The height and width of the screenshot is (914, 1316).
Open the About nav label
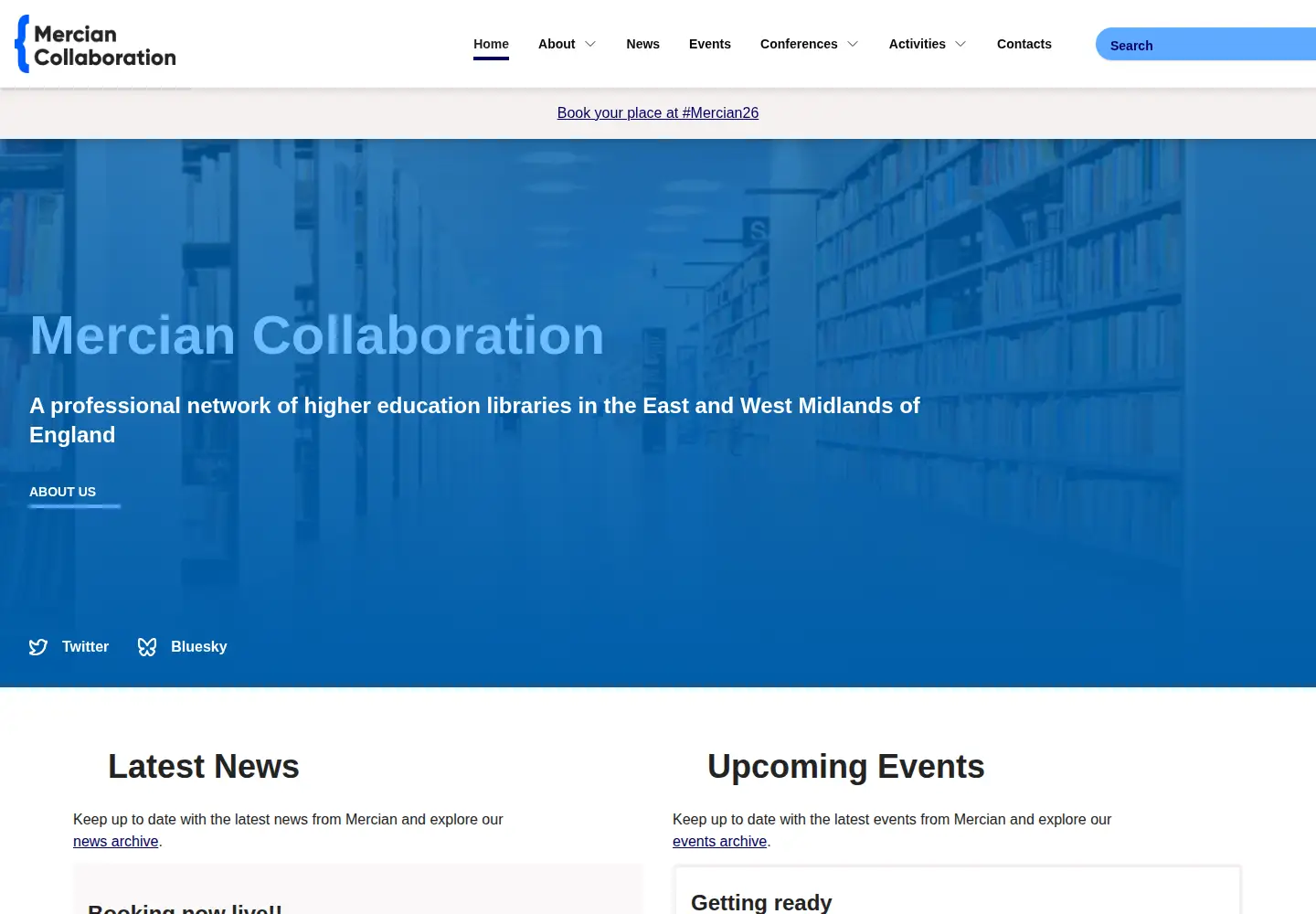click(x=557, y=44)
